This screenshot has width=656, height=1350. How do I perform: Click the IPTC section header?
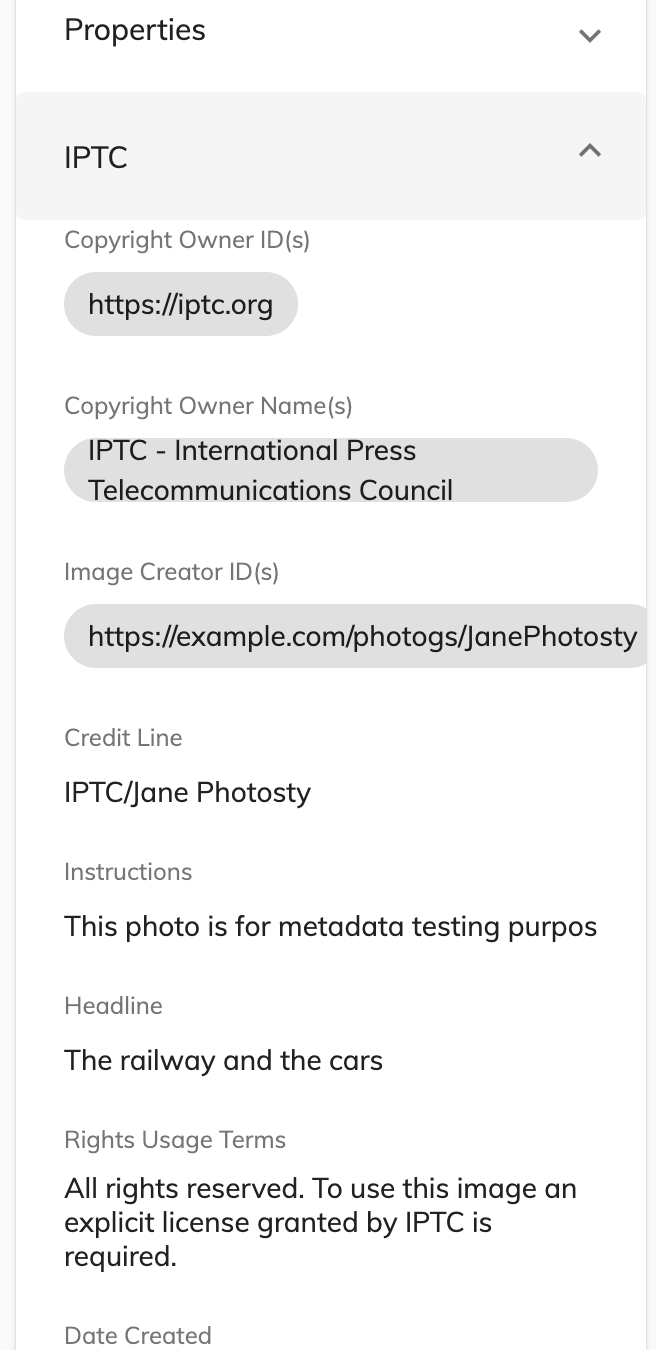coord(95,157)
